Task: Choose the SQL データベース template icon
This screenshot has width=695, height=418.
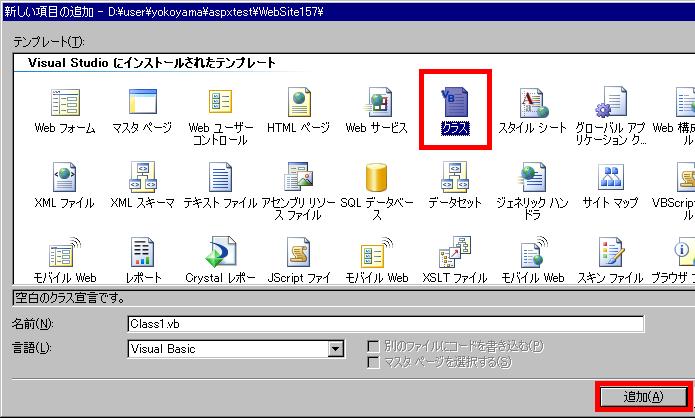Action: (376, 177)
